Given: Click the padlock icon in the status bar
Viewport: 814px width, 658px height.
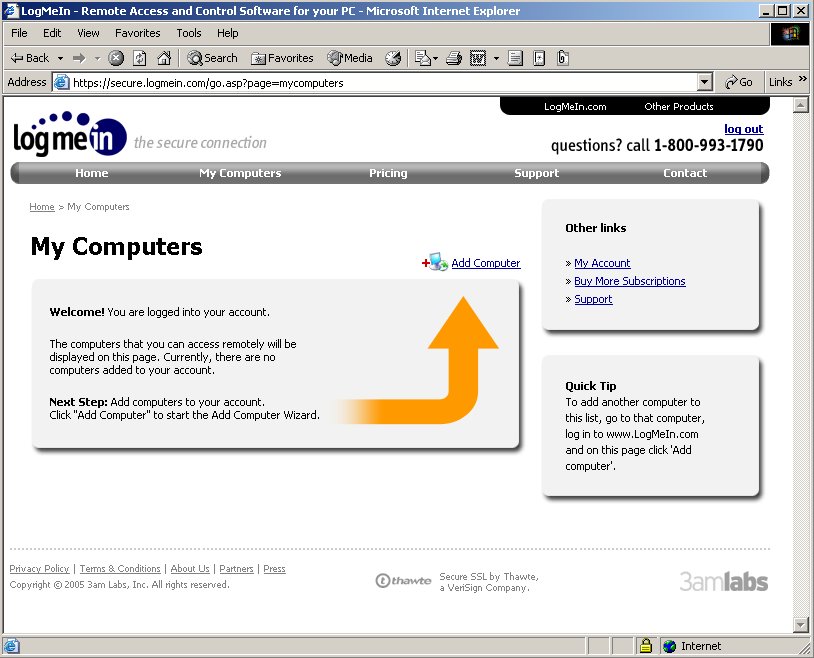Looking at the screenshot, I should (645, 646).
